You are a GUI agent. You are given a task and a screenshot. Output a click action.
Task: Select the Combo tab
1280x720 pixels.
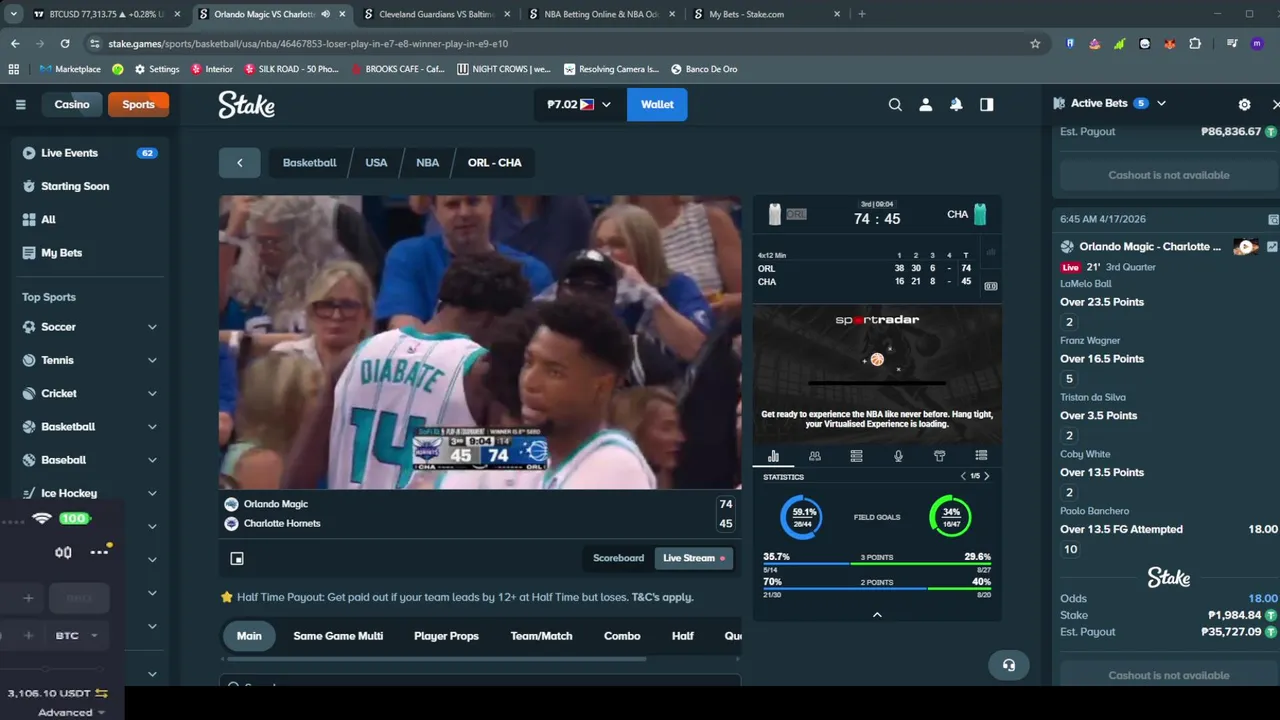pyautogui.click(x=622, y=636)
